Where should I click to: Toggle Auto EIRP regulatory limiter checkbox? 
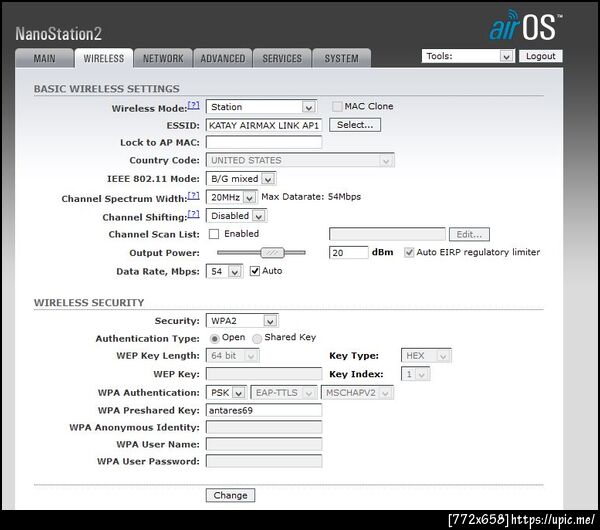[409, 252]
